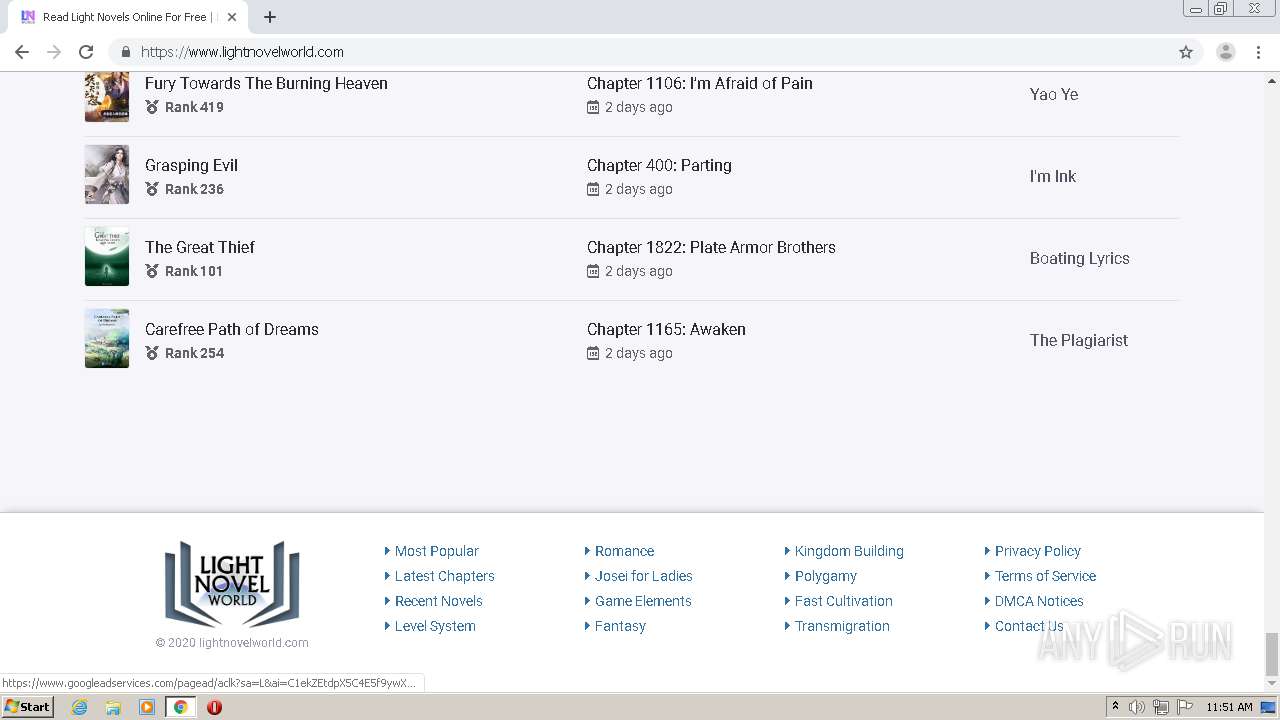Open the media player taskbar icon
1280x720 pixels.
coord(147,707)
